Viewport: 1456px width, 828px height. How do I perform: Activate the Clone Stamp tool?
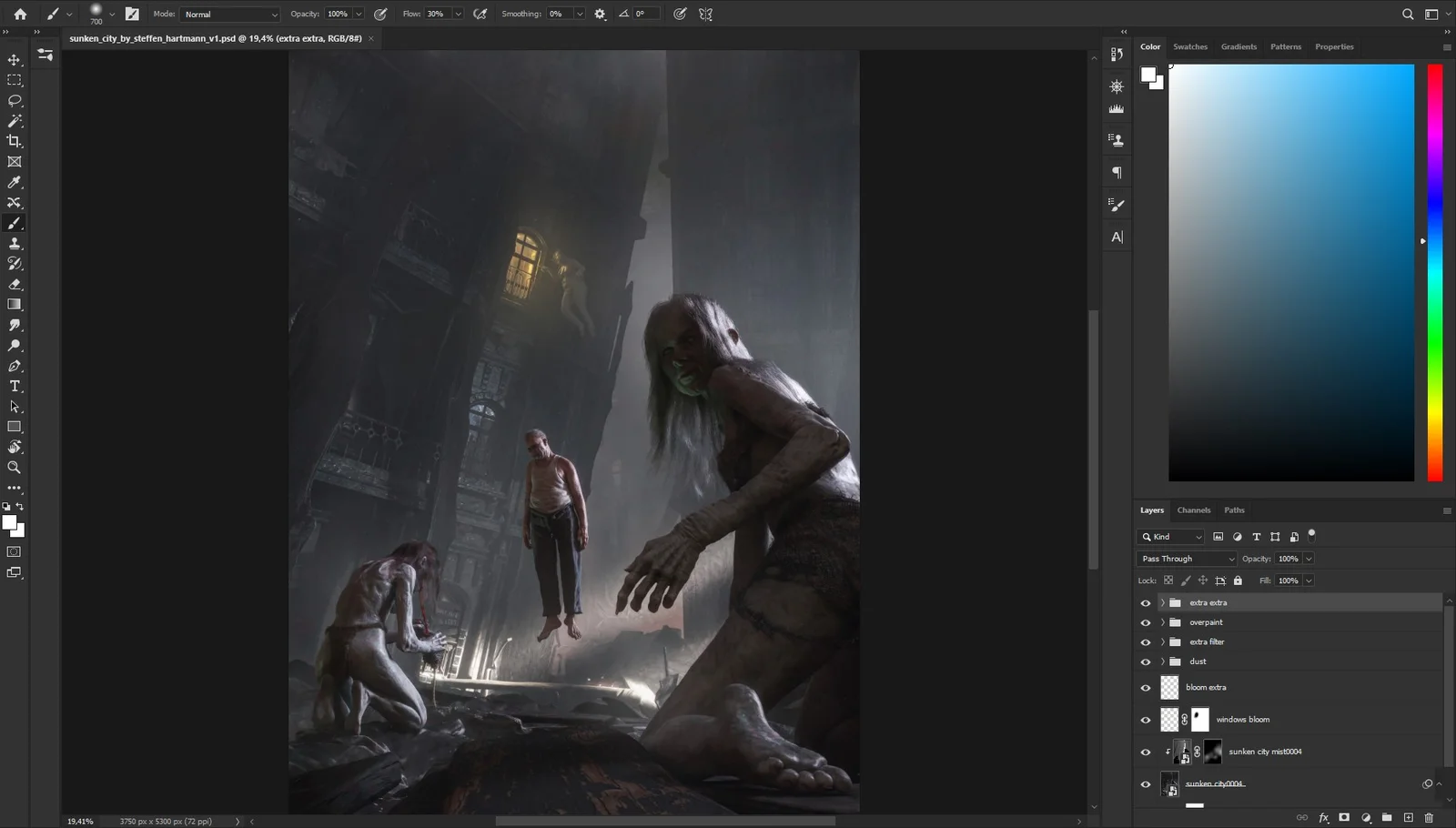14,243
